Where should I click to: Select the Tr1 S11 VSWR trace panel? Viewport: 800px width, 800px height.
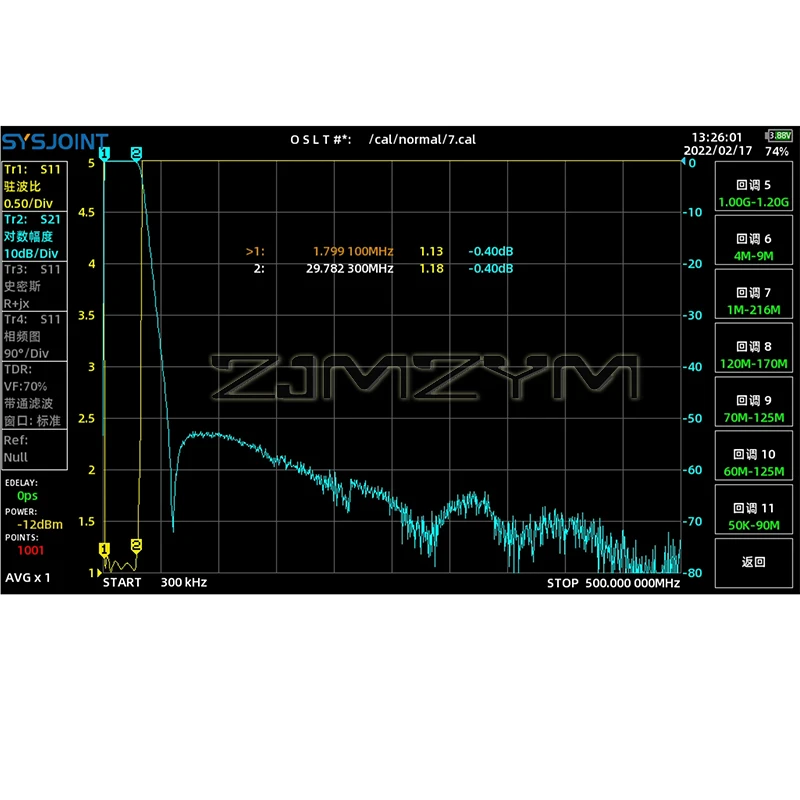click(x=34, y=186)
